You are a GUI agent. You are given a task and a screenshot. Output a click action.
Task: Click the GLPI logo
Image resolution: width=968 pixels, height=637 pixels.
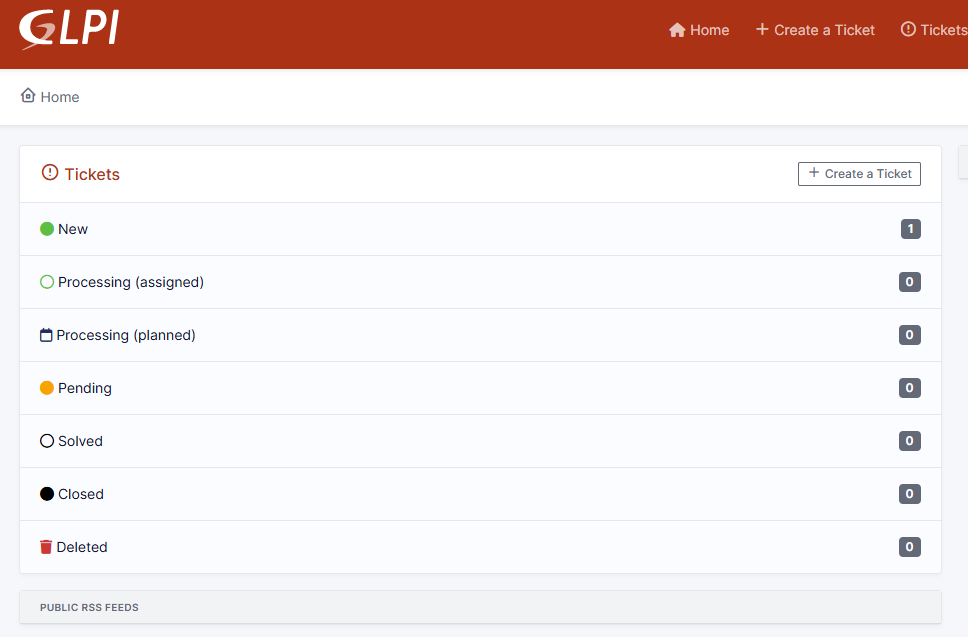68,30
